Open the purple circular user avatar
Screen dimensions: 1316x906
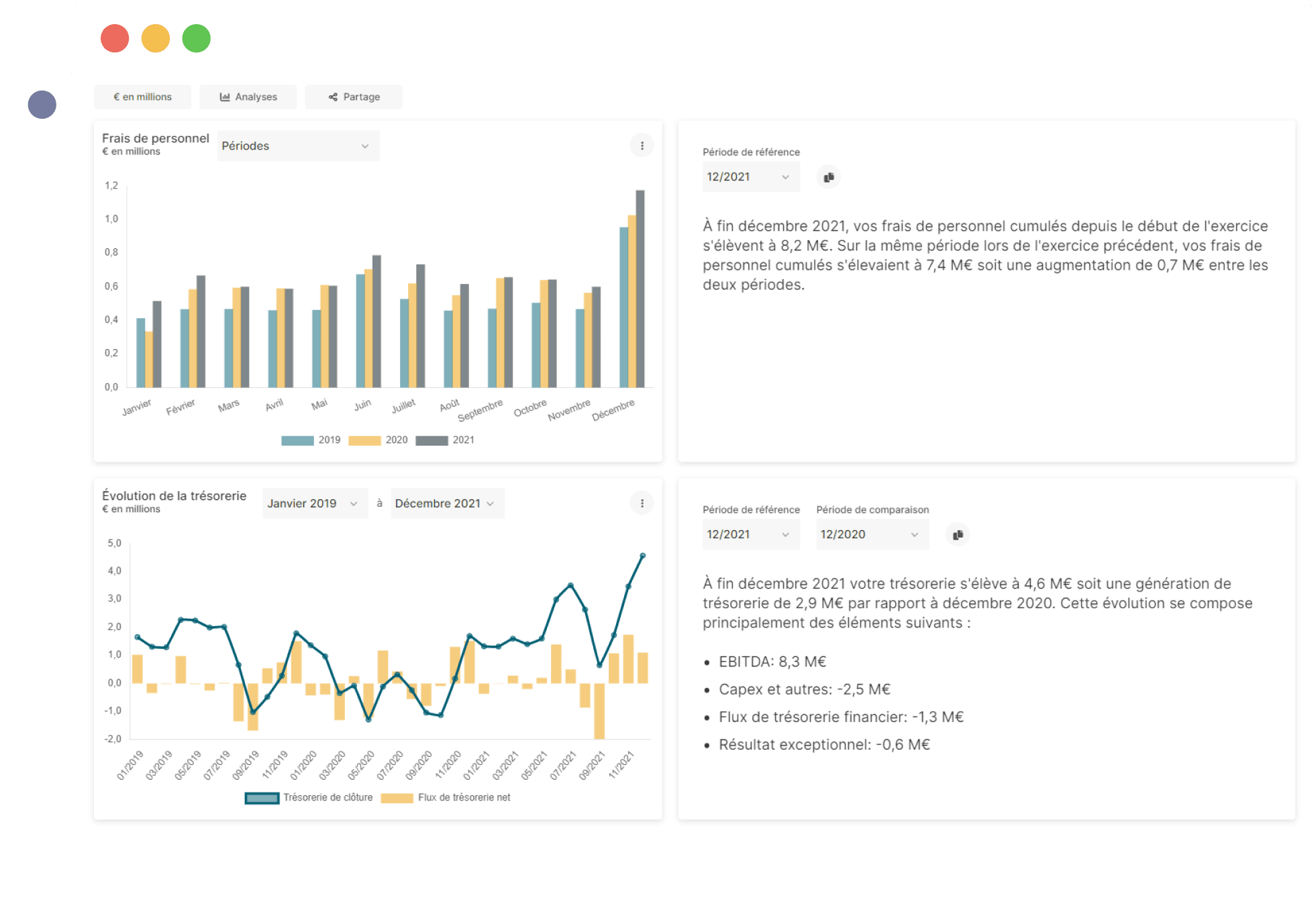click(42, 105)
